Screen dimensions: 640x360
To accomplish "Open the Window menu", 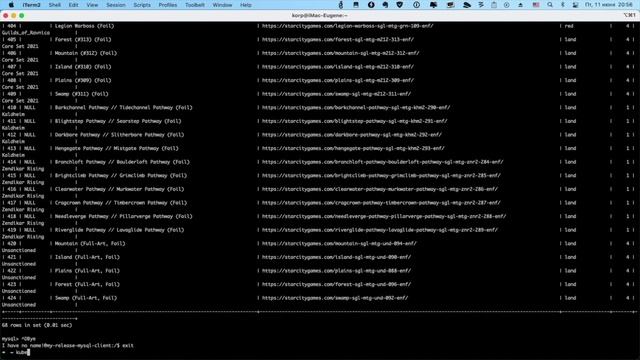I will tap(222, 5).
